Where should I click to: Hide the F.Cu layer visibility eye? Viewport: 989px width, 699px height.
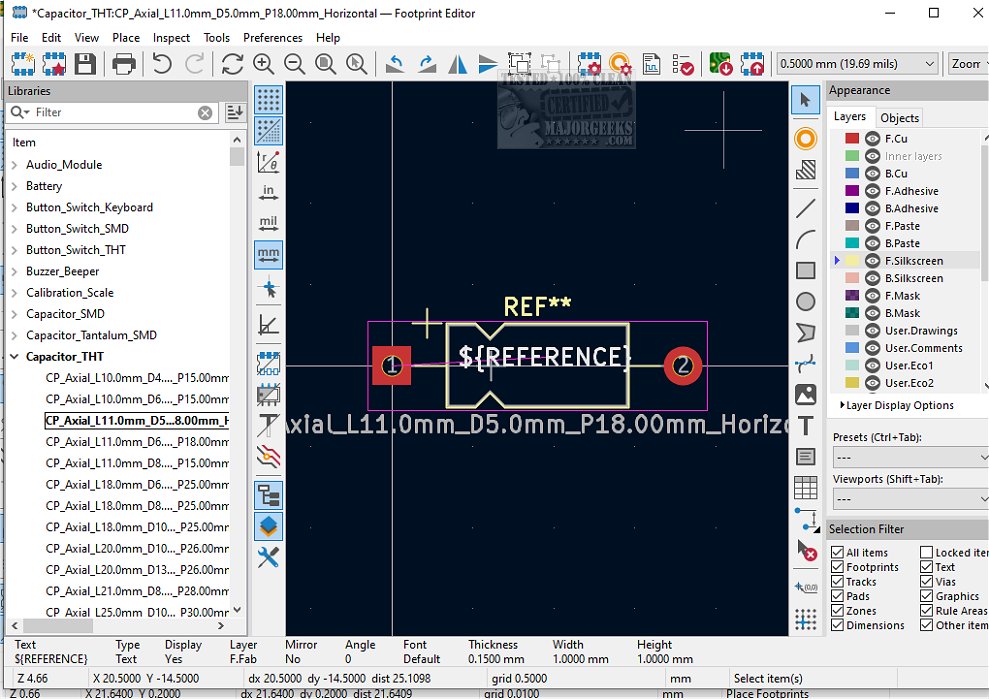pos(872,139)
